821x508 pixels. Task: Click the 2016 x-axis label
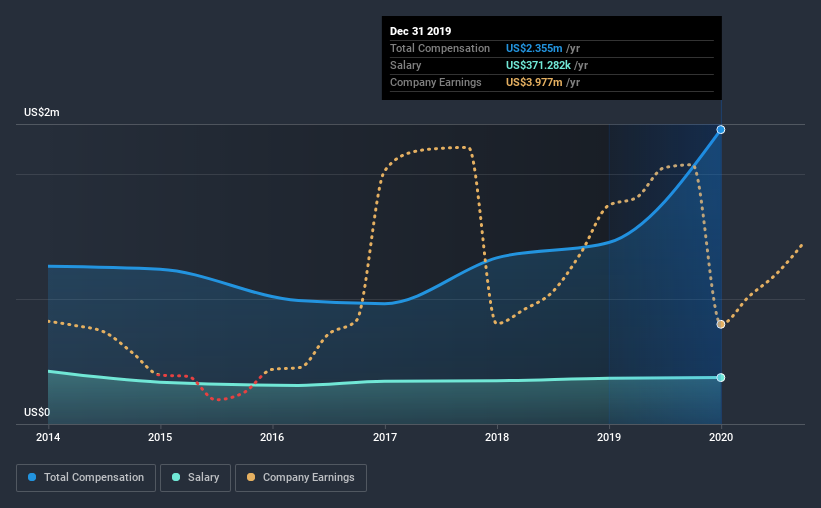[x=272, y=437]
